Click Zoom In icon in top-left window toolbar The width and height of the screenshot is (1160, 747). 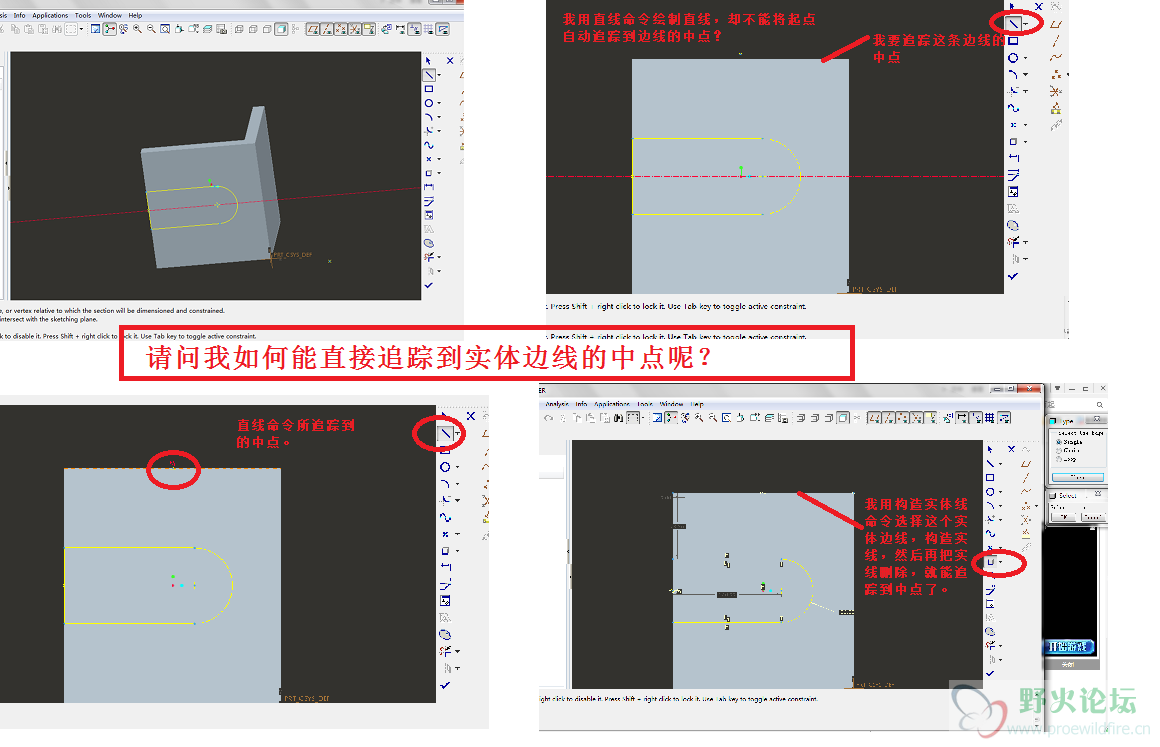(x=137, y=29)
